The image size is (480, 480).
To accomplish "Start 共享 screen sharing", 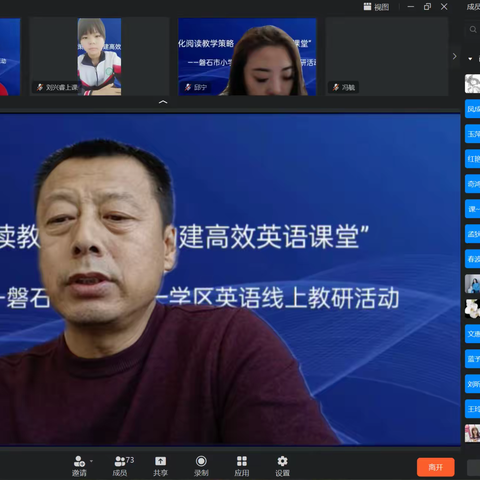I will tap(160, 466).
